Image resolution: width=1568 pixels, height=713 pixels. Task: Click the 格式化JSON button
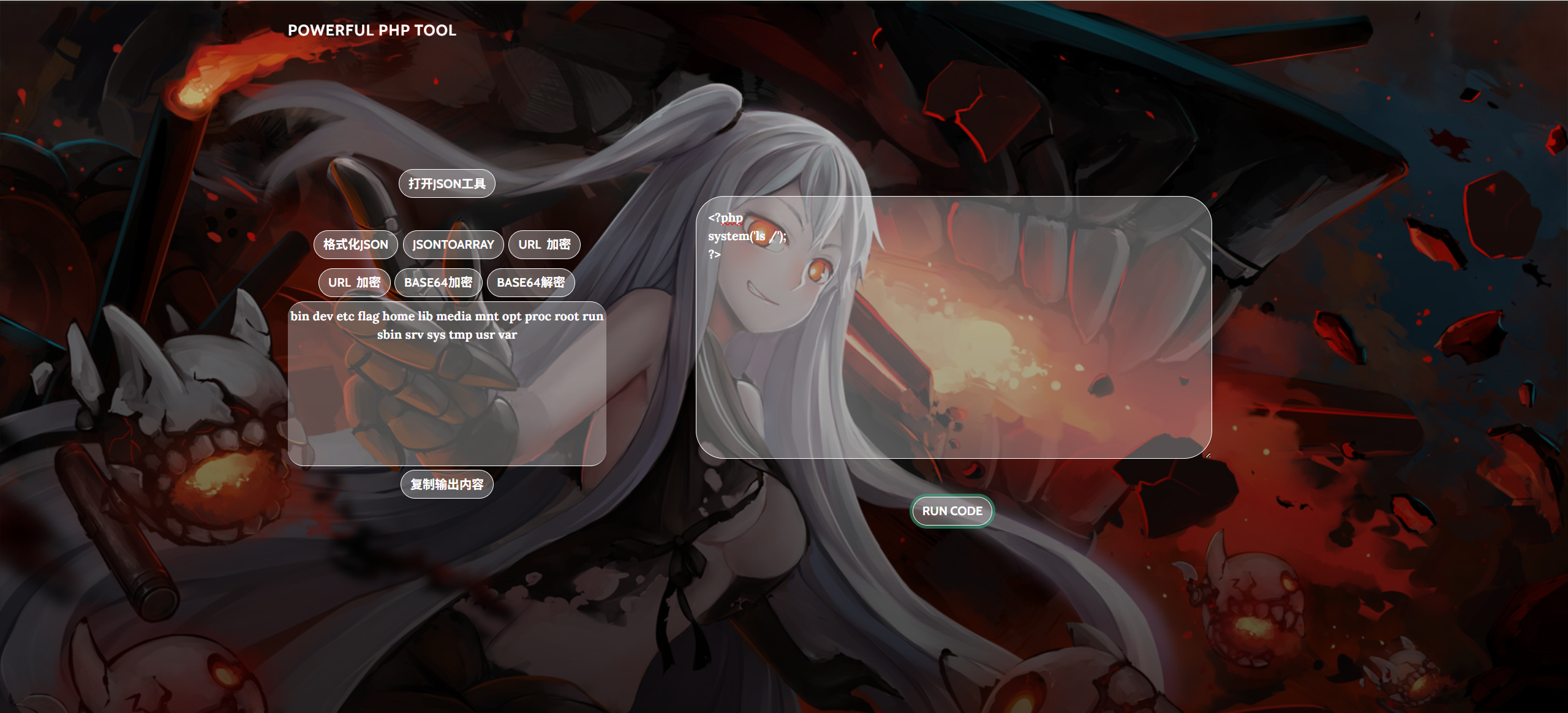coord(355,244)
